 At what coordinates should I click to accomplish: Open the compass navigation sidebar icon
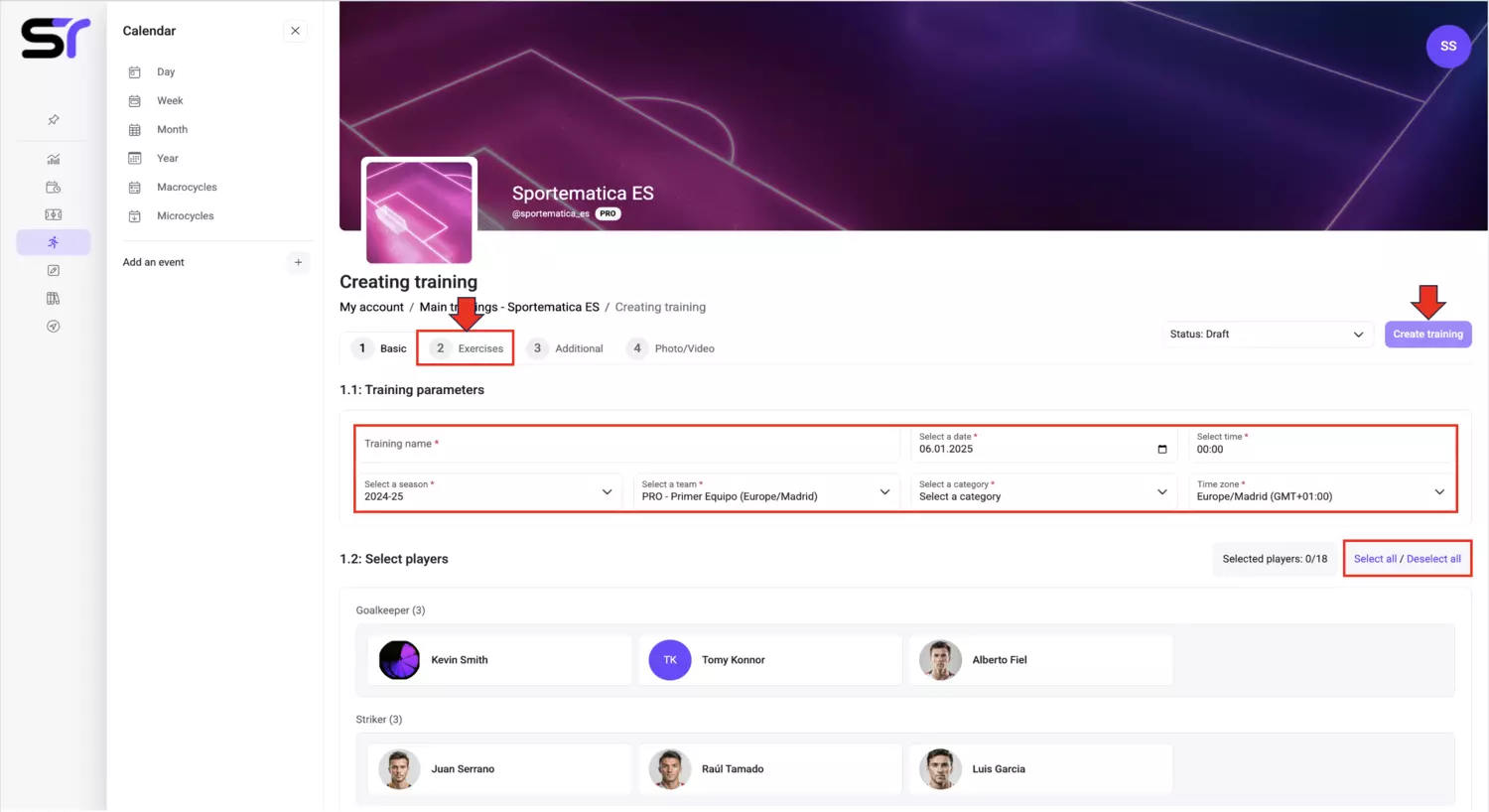pos(54,326)
